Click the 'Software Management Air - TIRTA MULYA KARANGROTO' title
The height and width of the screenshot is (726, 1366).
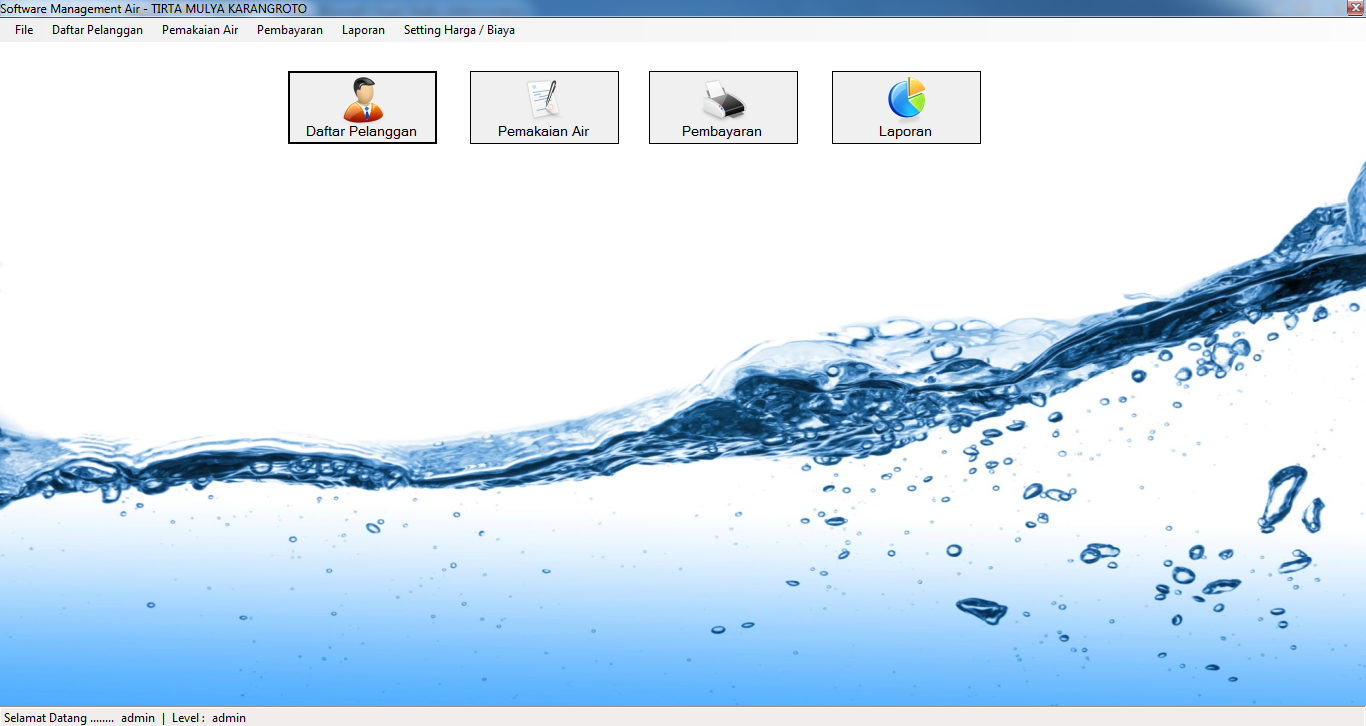pyautogui.click(x=154, y=8)
